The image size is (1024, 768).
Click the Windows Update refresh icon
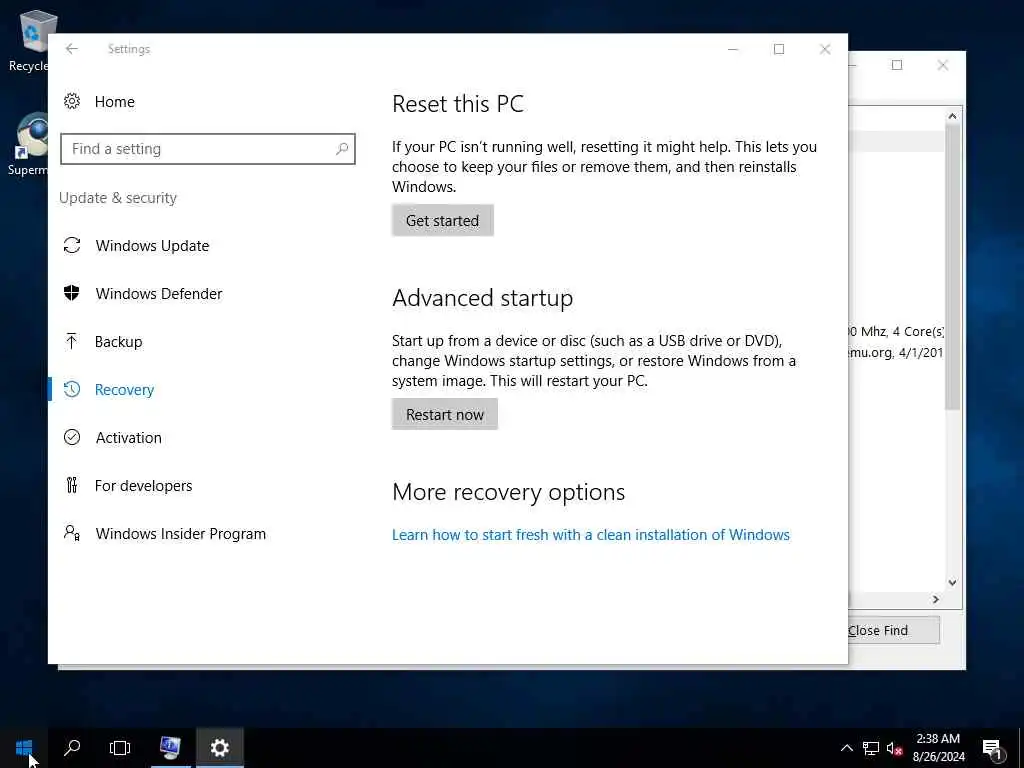[x=72, y=246]
